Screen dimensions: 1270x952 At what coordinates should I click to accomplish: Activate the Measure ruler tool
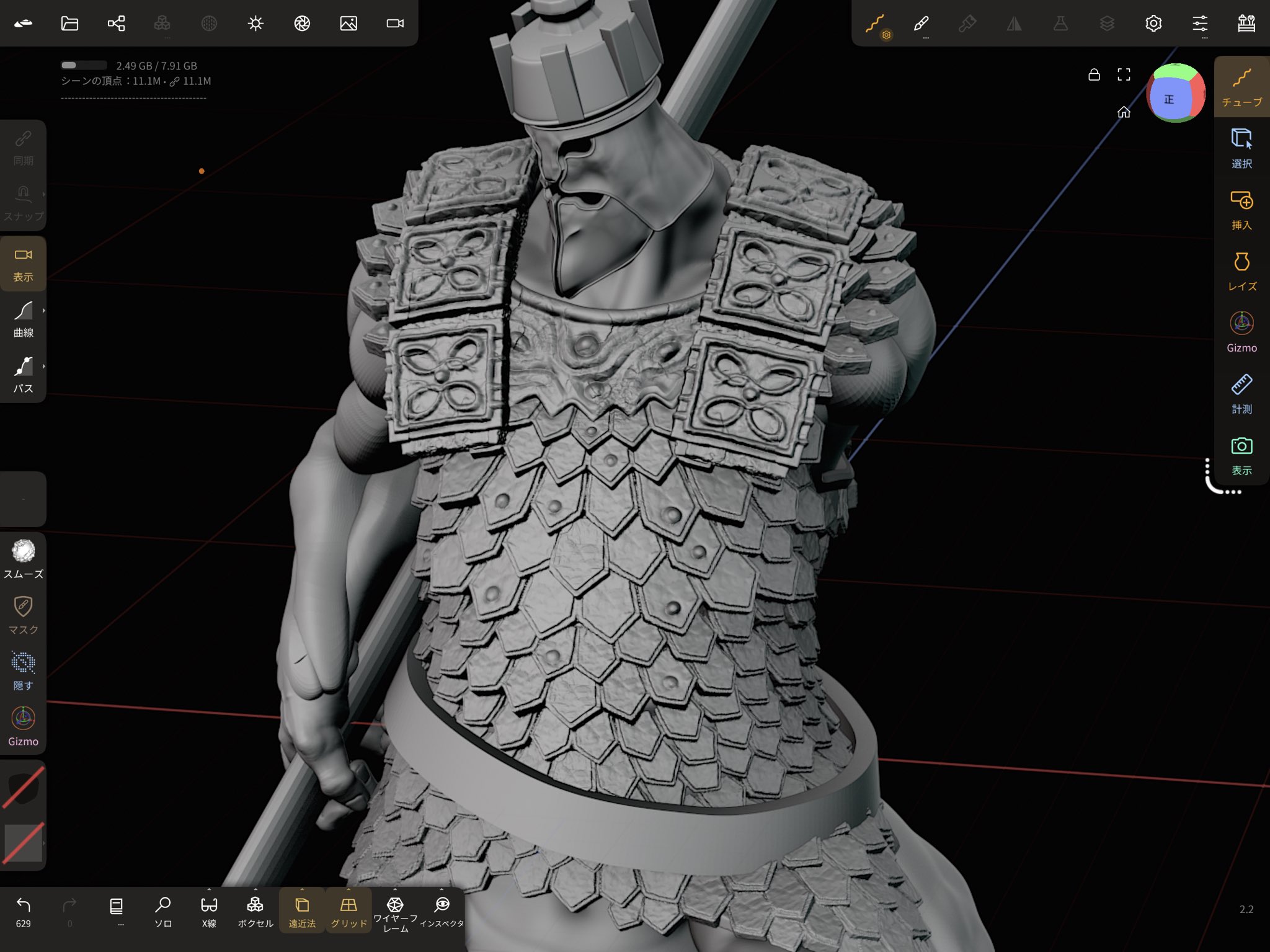[1241, 393]
